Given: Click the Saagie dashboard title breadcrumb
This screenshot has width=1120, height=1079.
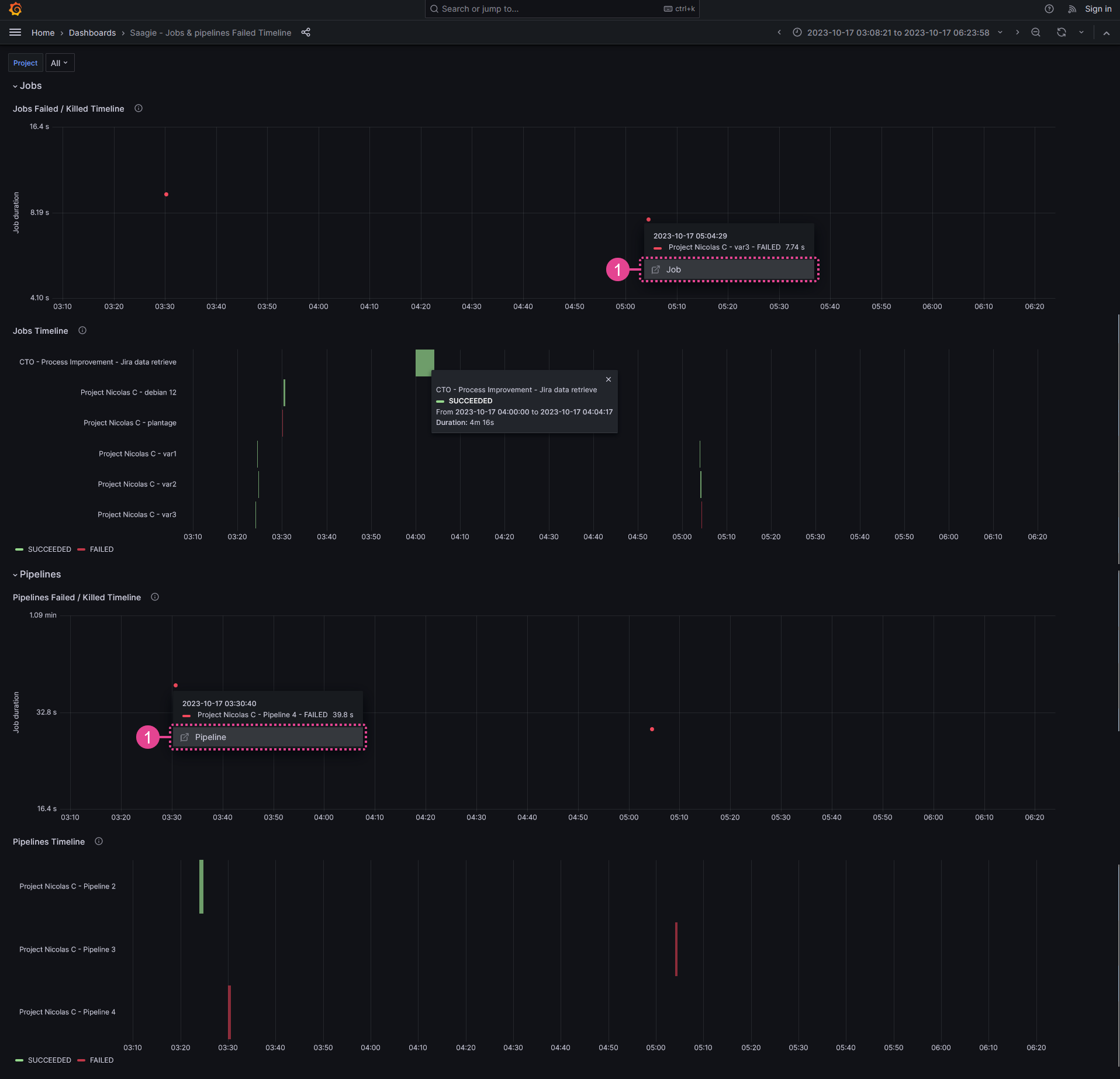Looking at the screenshot, I should point(210,33).
